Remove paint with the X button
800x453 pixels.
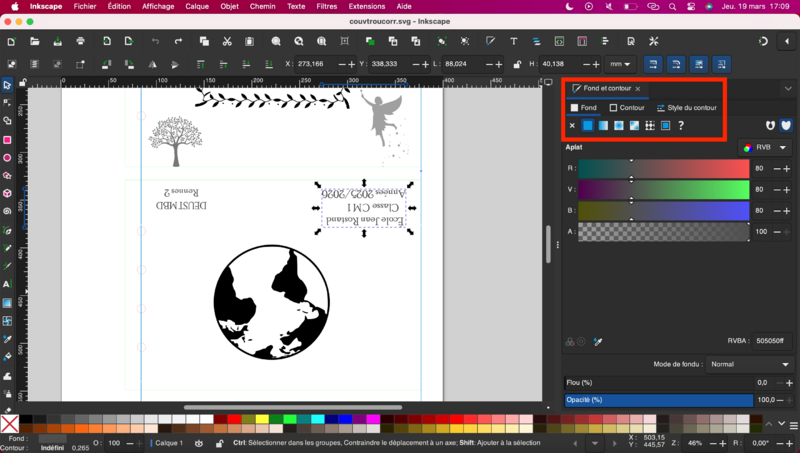tap(572, 125)
